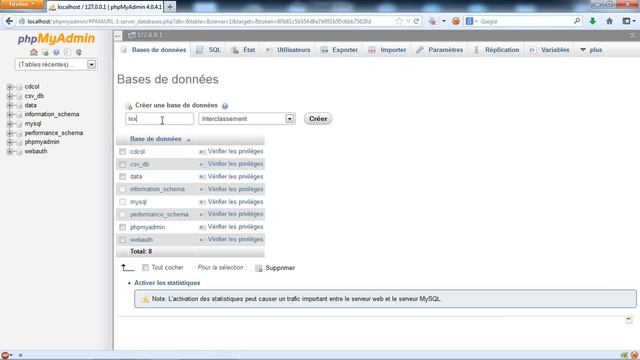Open the Interclassement collation dropdown
Viewport: 640px width, 360px height.
pyautogui.click(x=247, y=119)
